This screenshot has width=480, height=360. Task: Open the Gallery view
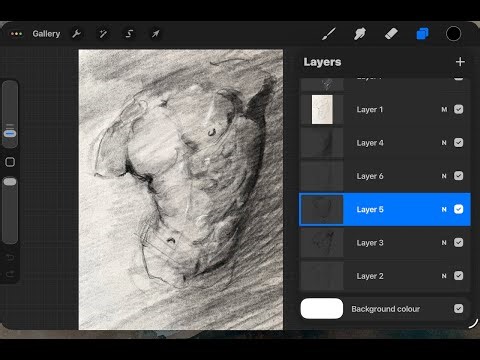pos(46,34)
